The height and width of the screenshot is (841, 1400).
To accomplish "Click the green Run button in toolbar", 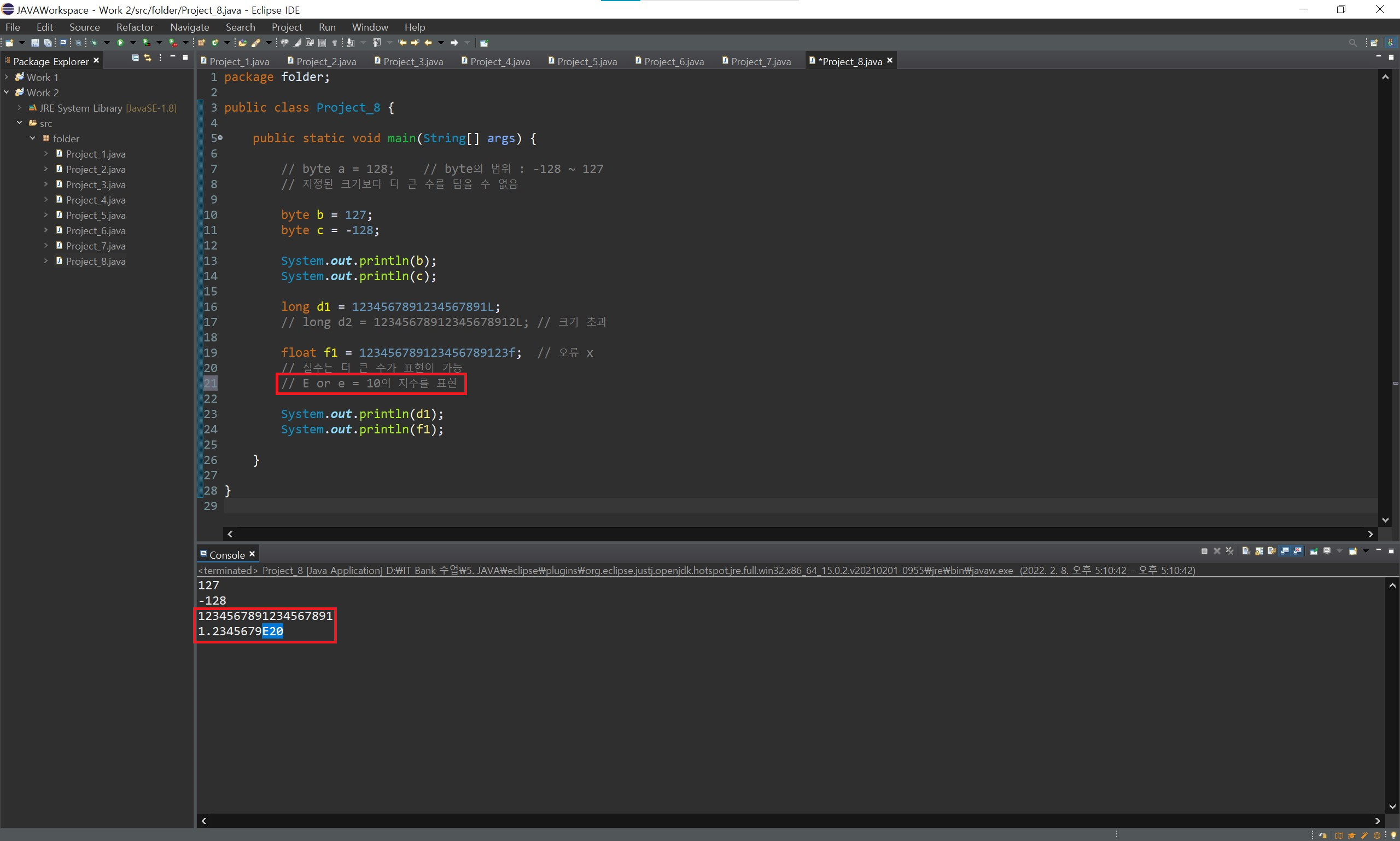I will pos(120,43).
